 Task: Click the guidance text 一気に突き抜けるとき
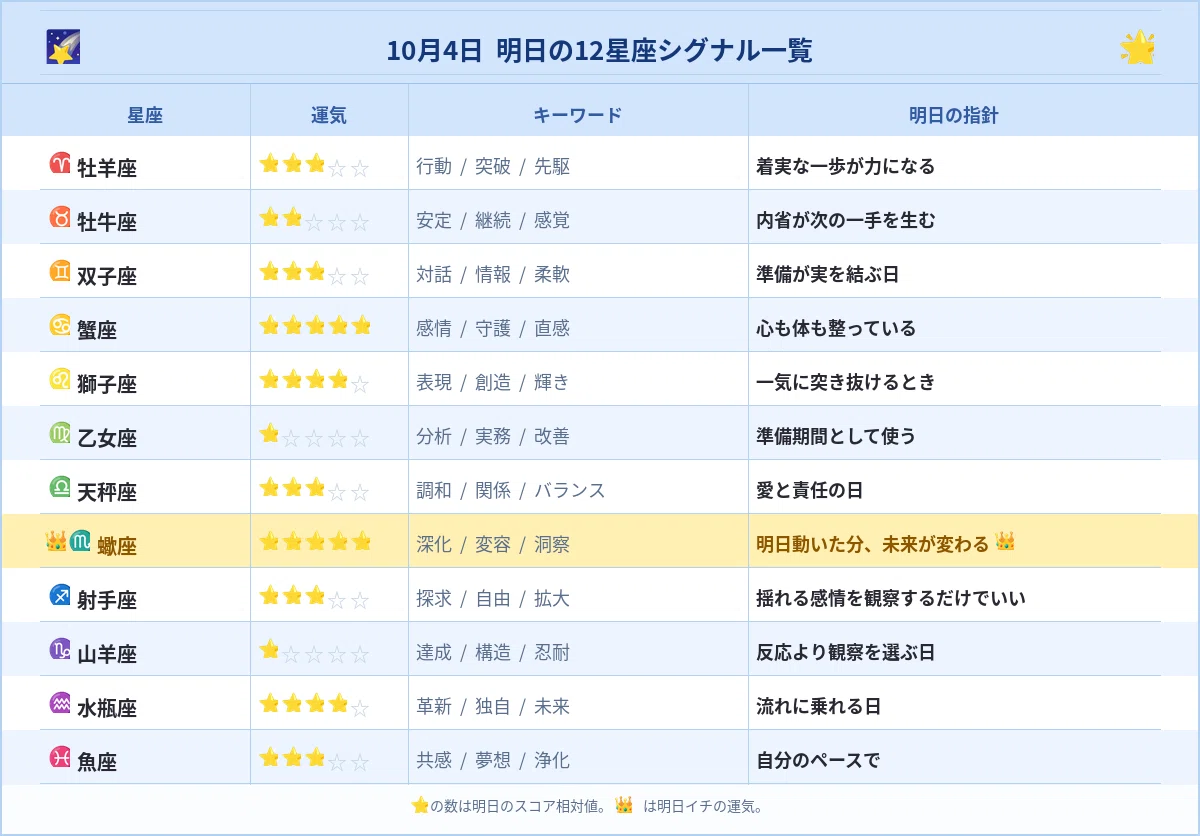click(846, 382)
